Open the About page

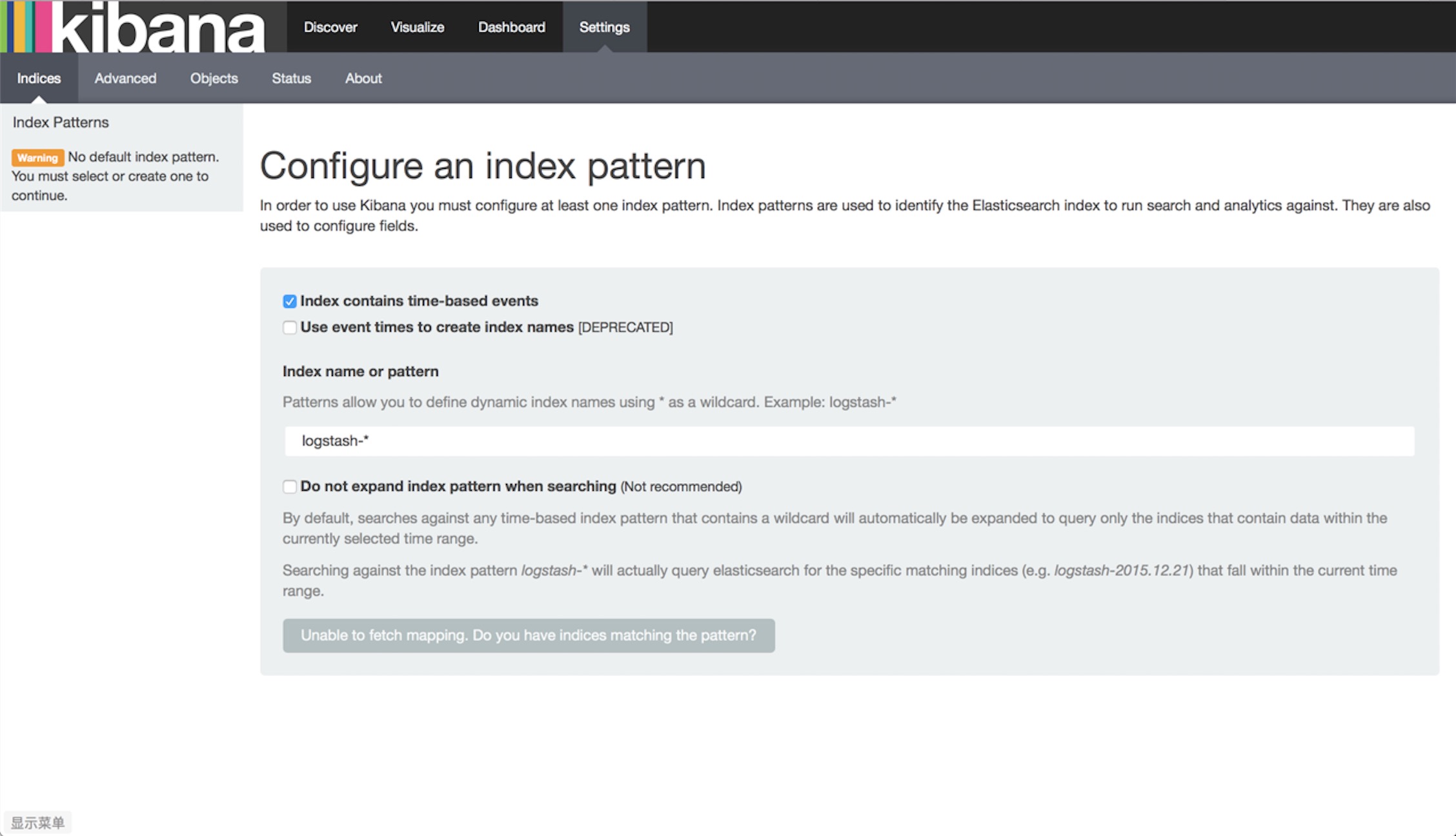(363, 78)
